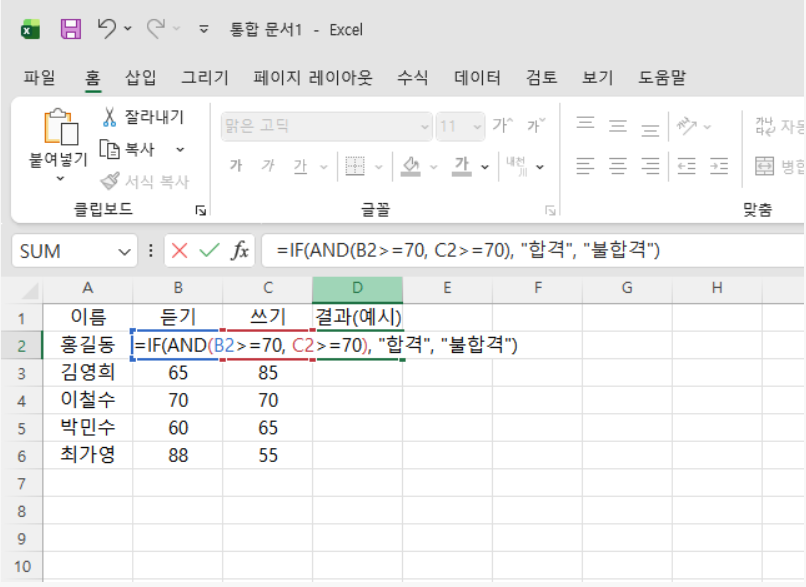
Task: Toggle underline (가) formatting button
Action: click(x=299, y=166)
